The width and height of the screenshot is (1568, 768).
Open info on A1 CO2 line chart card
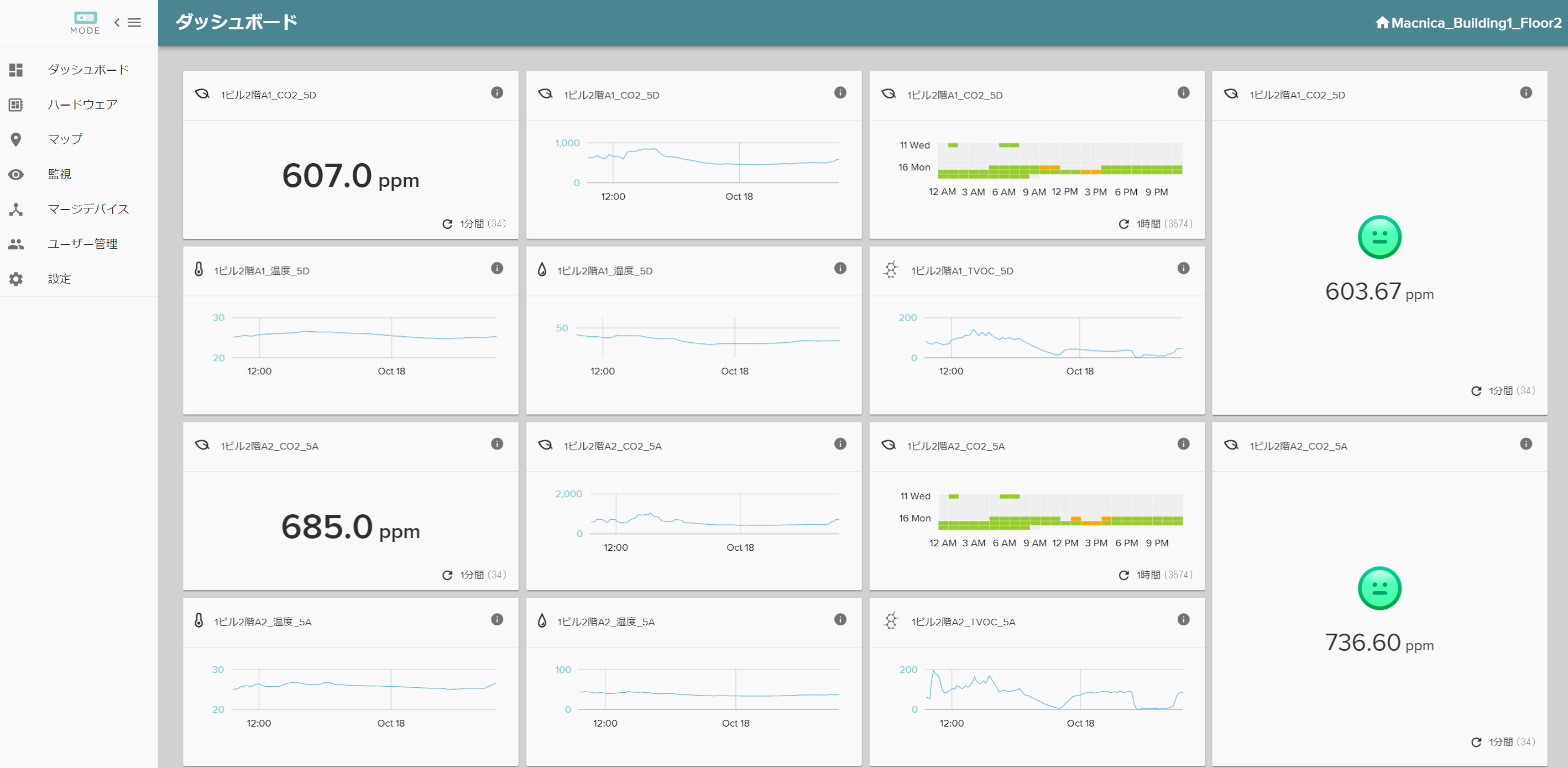[840, 92]
